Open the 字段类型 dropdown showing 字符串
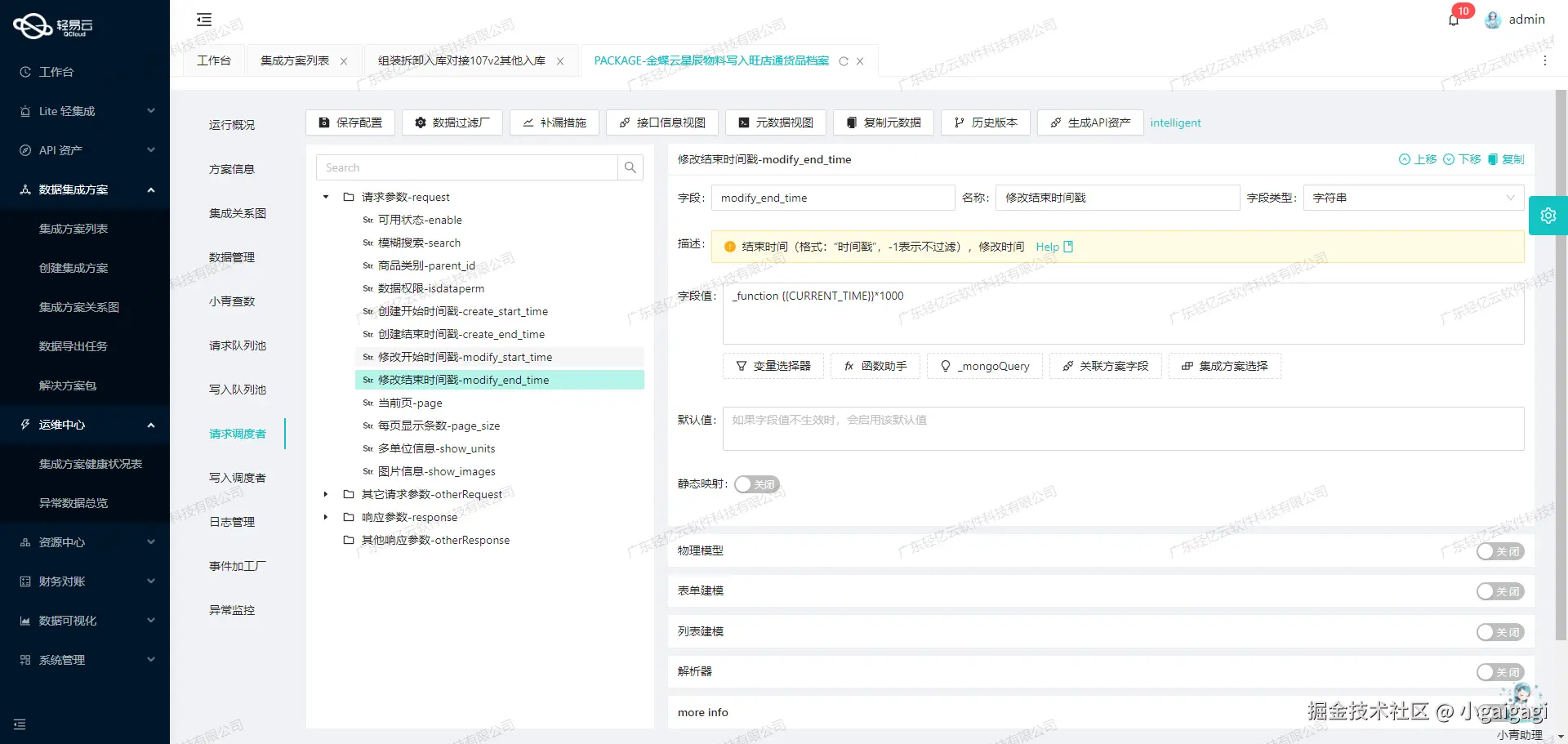 pos(1413,198)
